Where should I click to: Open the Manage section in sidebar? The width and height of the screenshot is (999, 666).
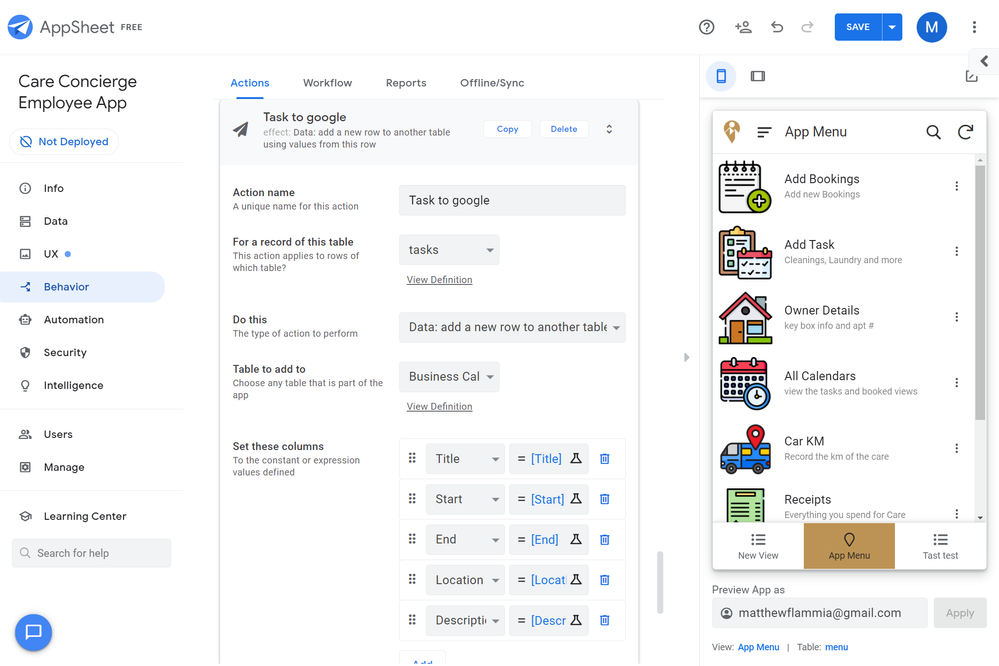coord(64,467)
